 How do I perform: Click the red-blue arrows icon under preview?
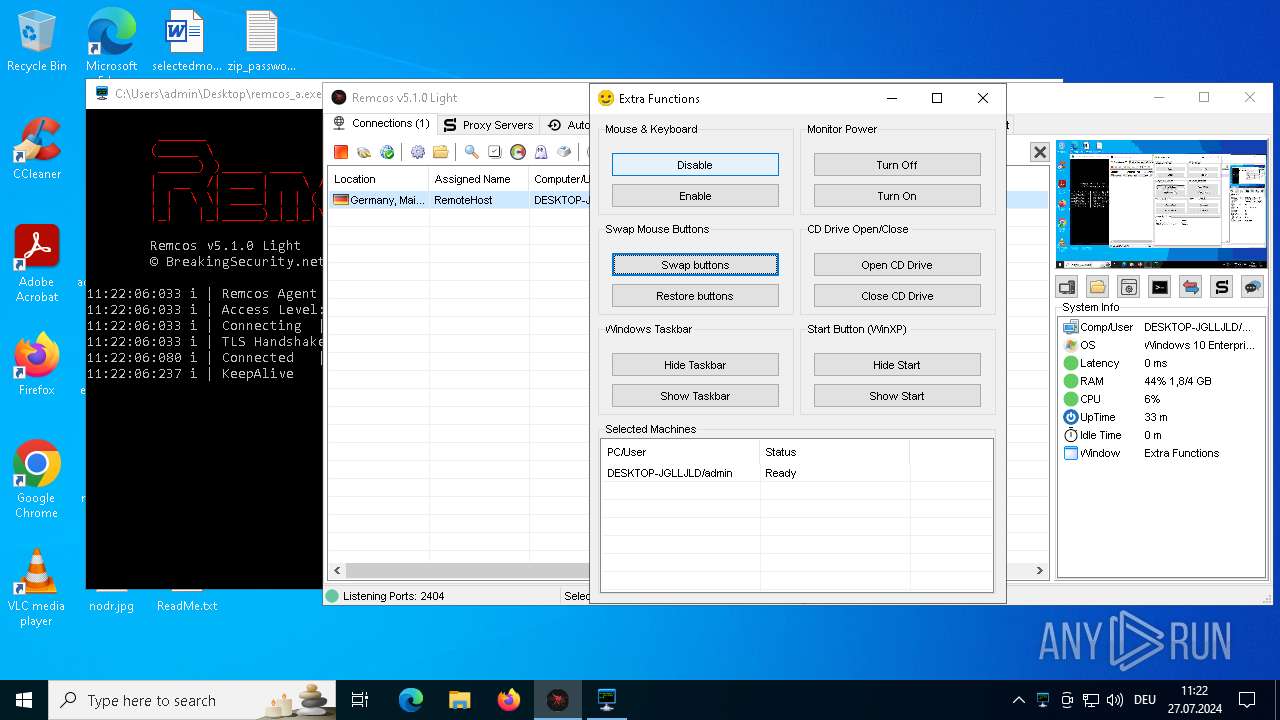coord(1191,287)
